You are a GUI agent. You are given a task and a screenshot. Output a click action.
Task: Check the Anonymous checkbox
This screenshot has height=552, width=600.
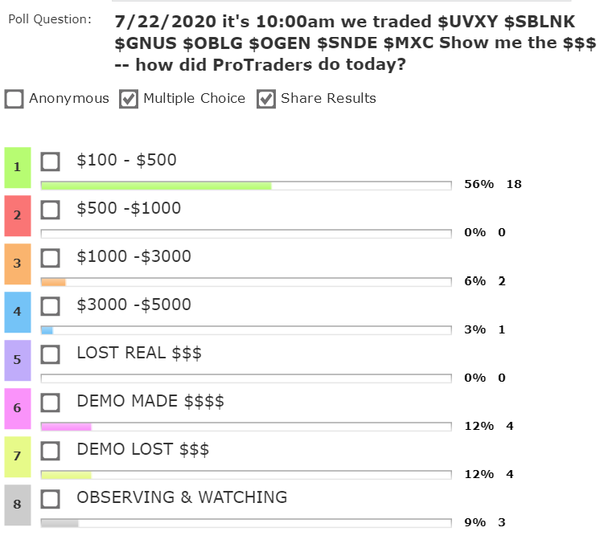15,99
